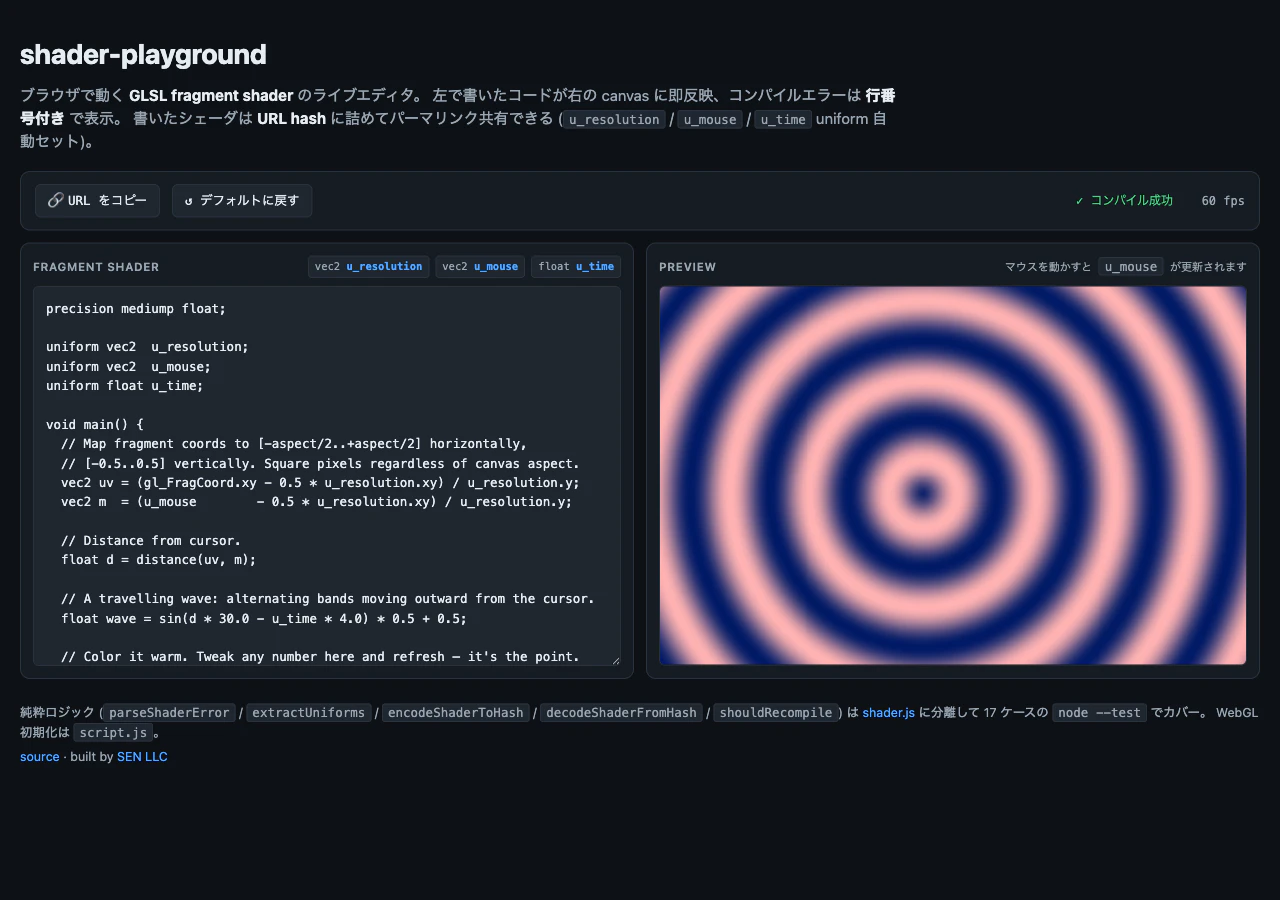
Task: Click the vec2 u_resolution uniform chip
Action: (x=369, y=267)
